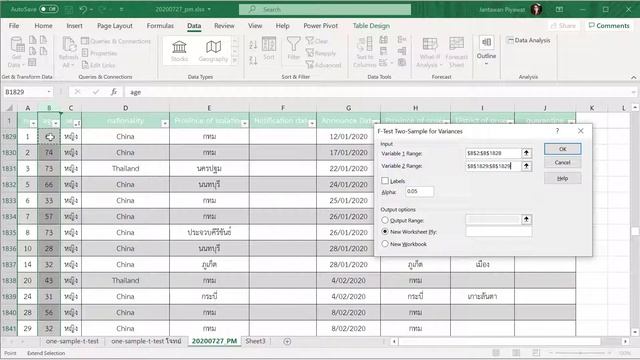The image size is (640, 360).
Task: Open column A filter dropdown
Action: (x=33, y=123)
